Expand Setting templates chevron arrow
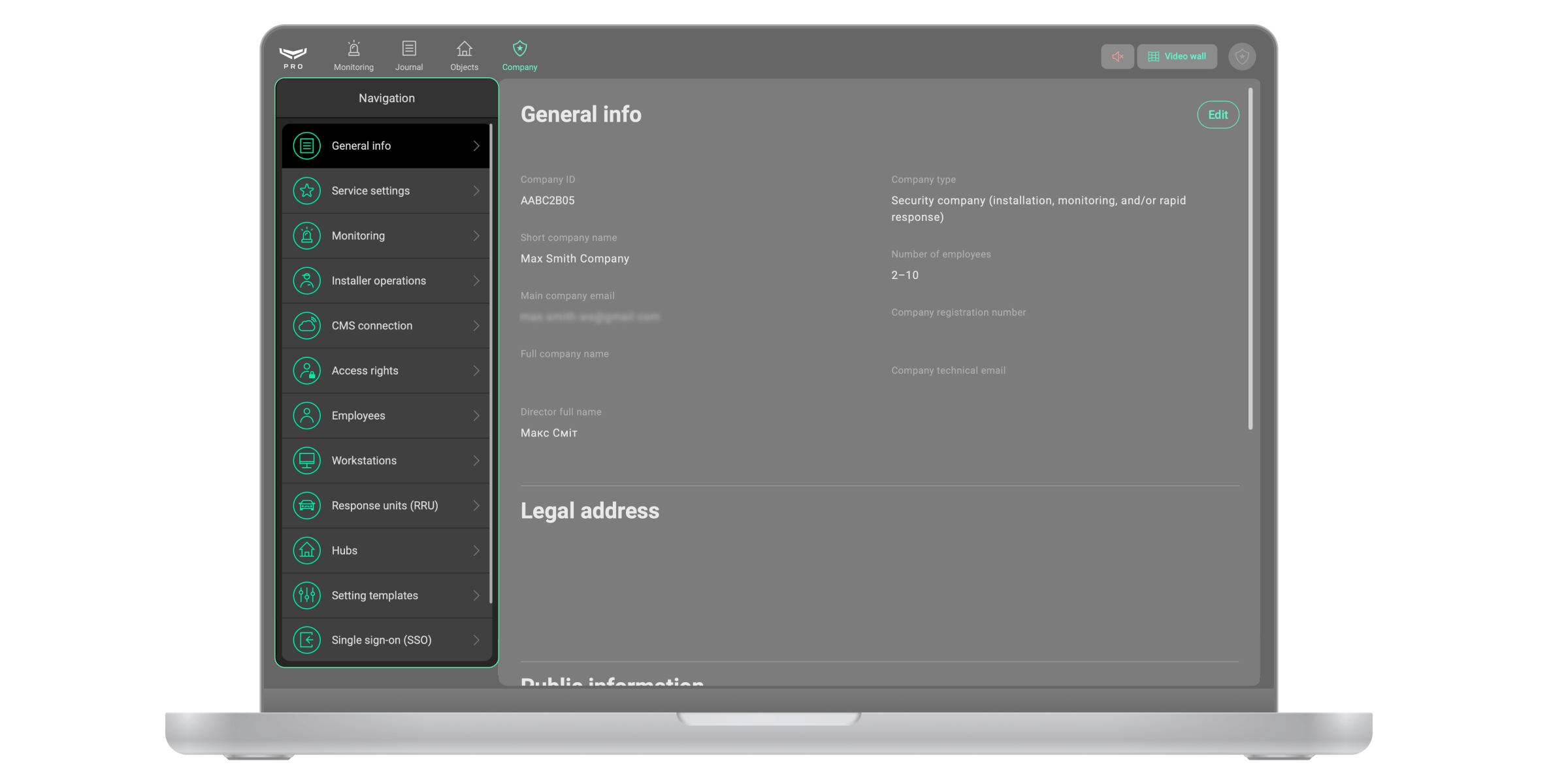The width and height of the screenshot is (1568, 784). 476,595
